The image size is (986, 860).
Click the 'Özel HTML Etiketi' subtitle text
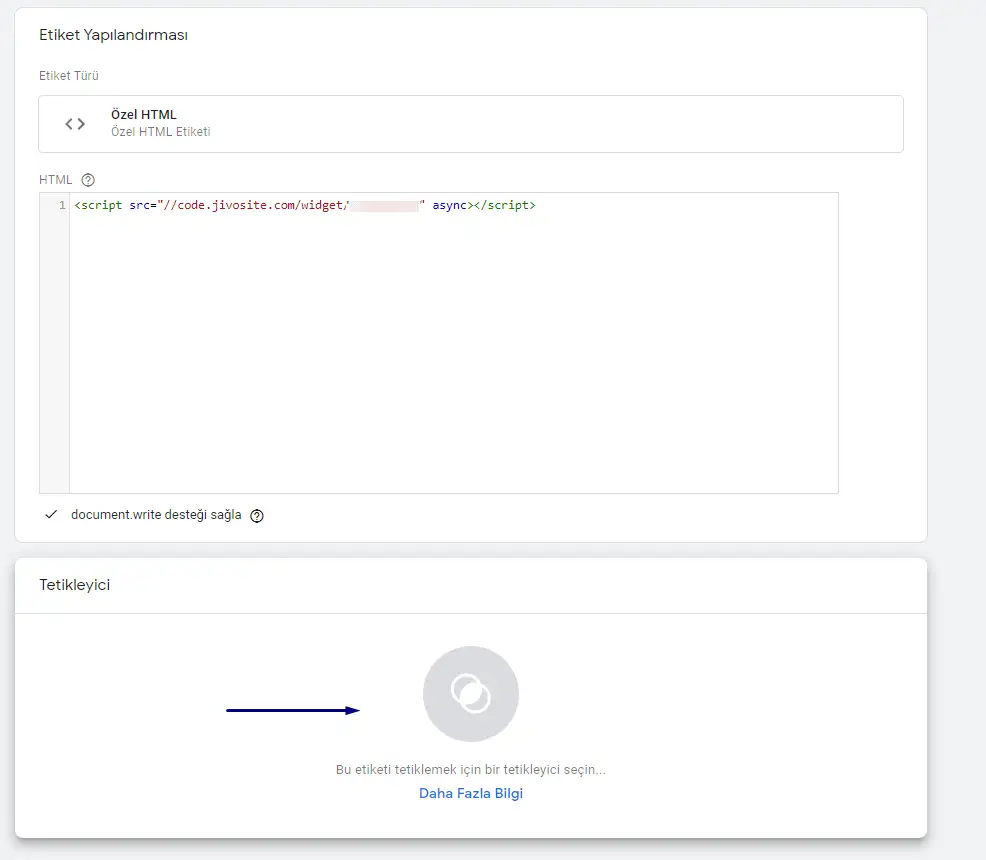tap(160, 132)
